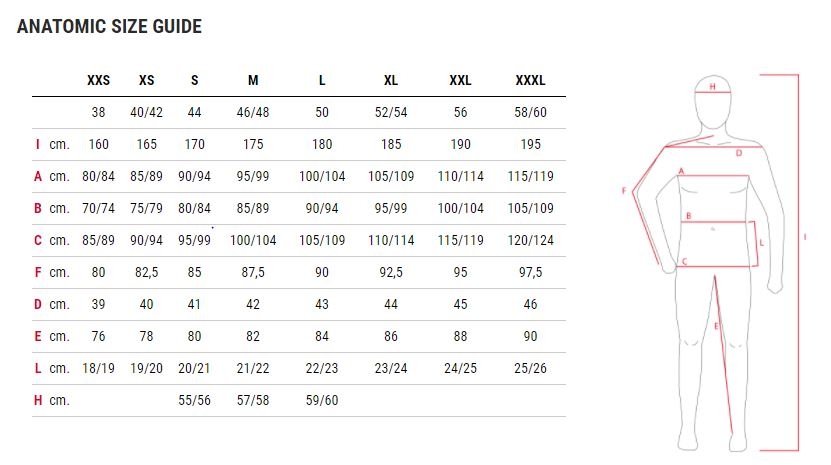The image size is (831, 465).
Task: Click the 120/124 value in the C row
Action: [530, 240]
